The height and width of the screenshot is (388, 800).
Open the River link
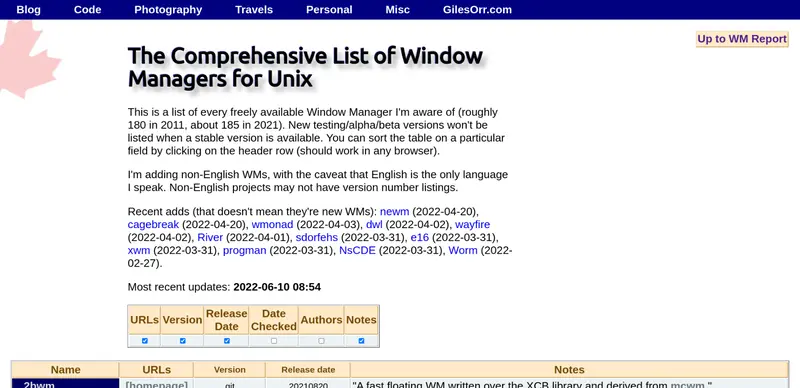(210, 237)
